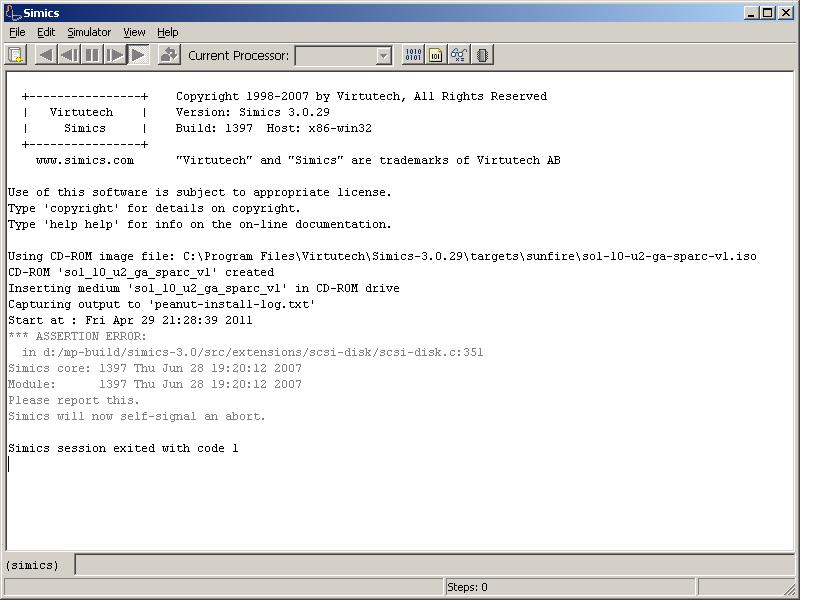Image resolution: width=840 pixels, height=600 pixels.
Task: Click the 'Module: 1397' line
Action: tap(155, 385)
